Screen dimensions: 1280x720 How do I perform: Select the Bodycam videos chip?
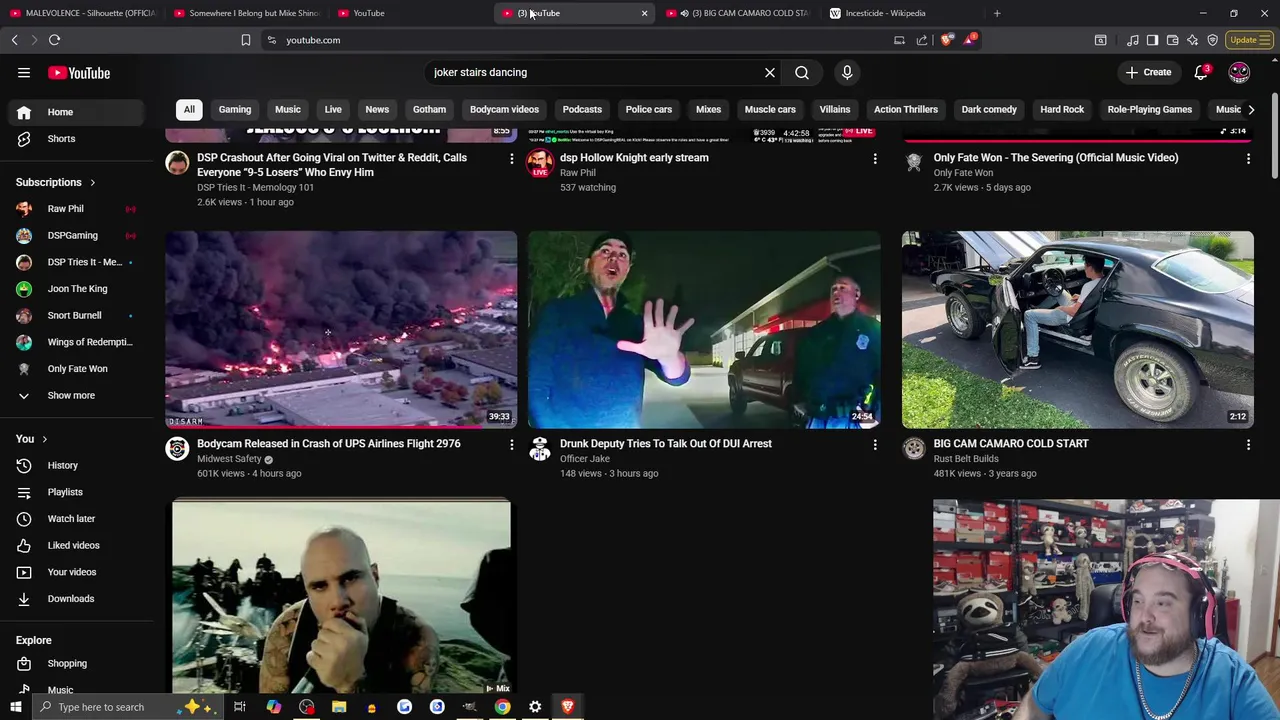pyautogui.click(x=504, y=110)
